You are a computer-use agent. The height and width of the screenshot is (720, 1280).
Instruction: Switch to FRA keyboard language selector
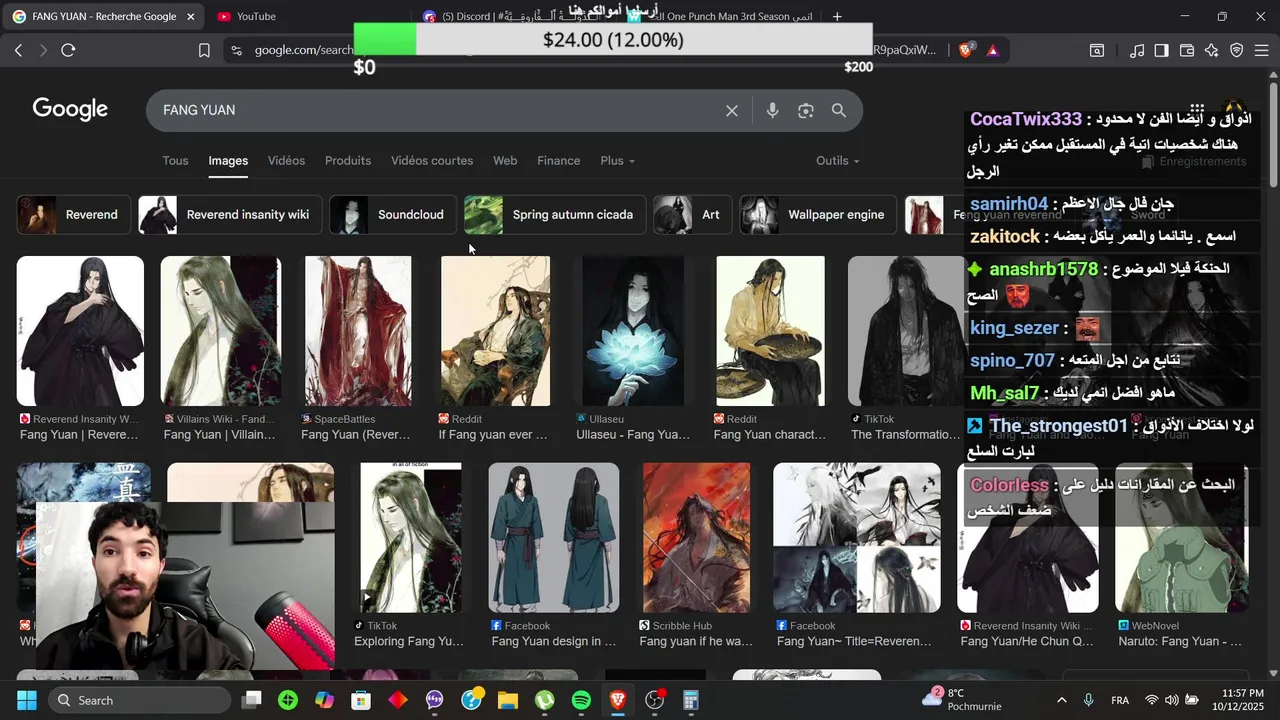[1120, 700]
